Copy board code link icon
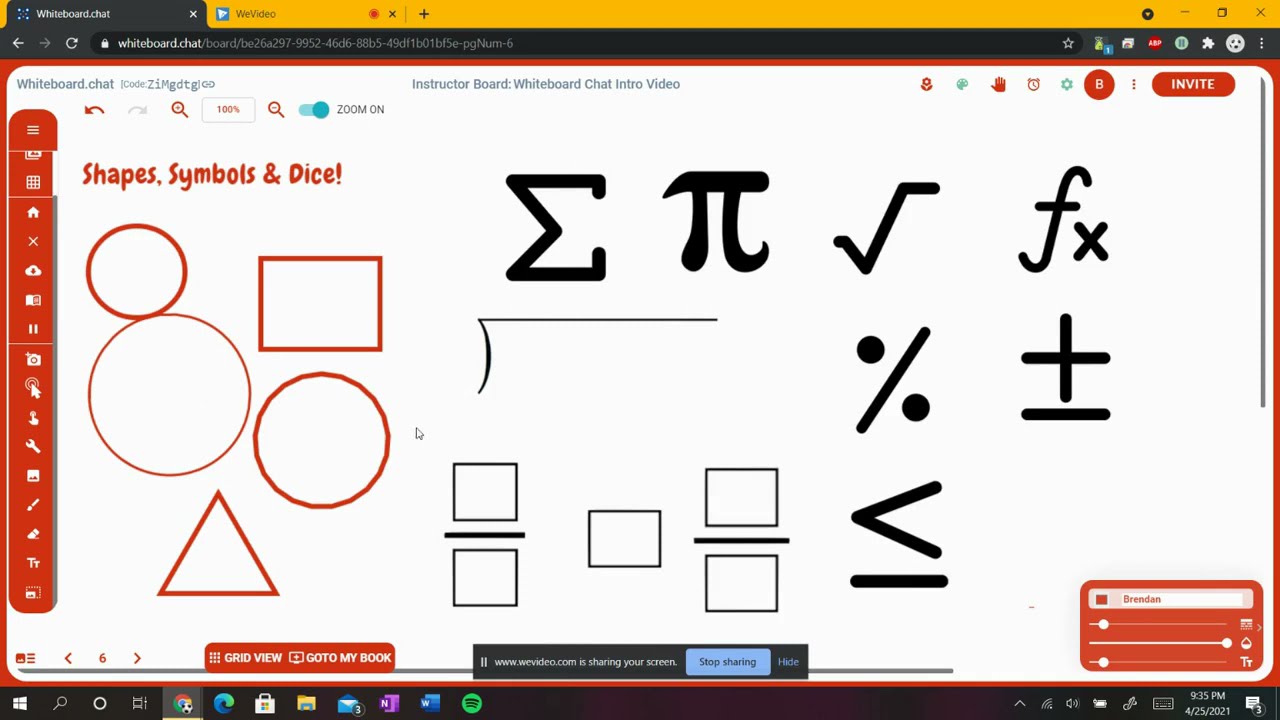This screenshot has width=1280, height=720. [x=208, y=84]
